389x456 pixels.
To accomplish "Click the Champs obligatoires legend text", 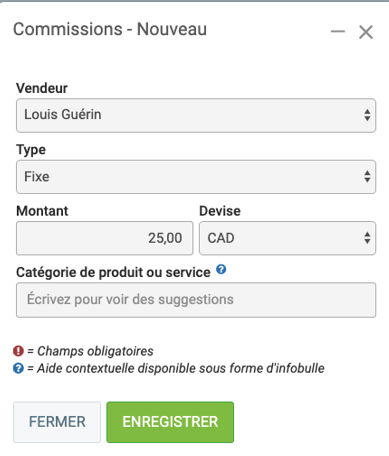I will point(90,351).
